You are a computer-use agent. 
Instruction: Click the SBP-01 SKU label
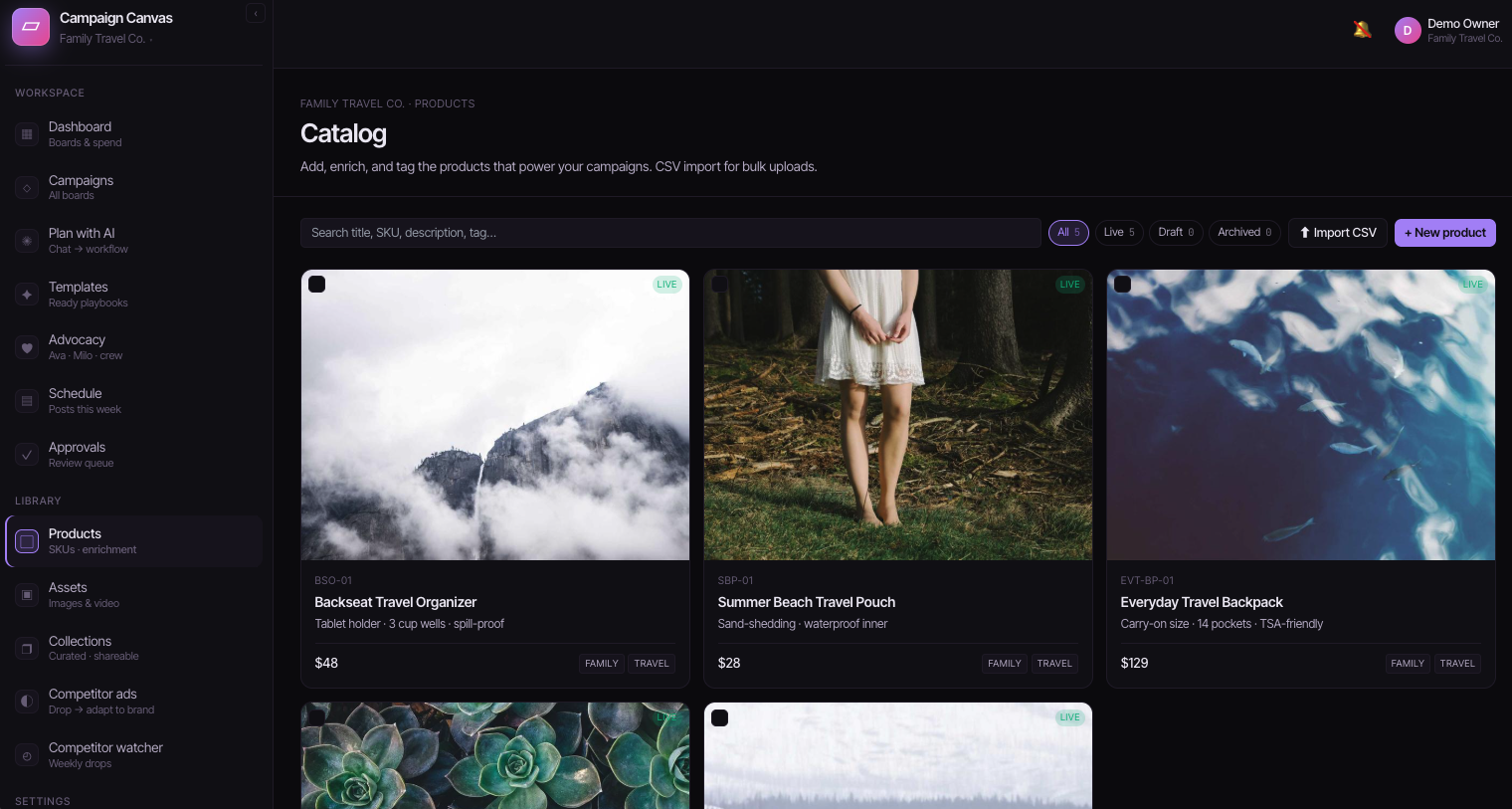click(735, 580)
